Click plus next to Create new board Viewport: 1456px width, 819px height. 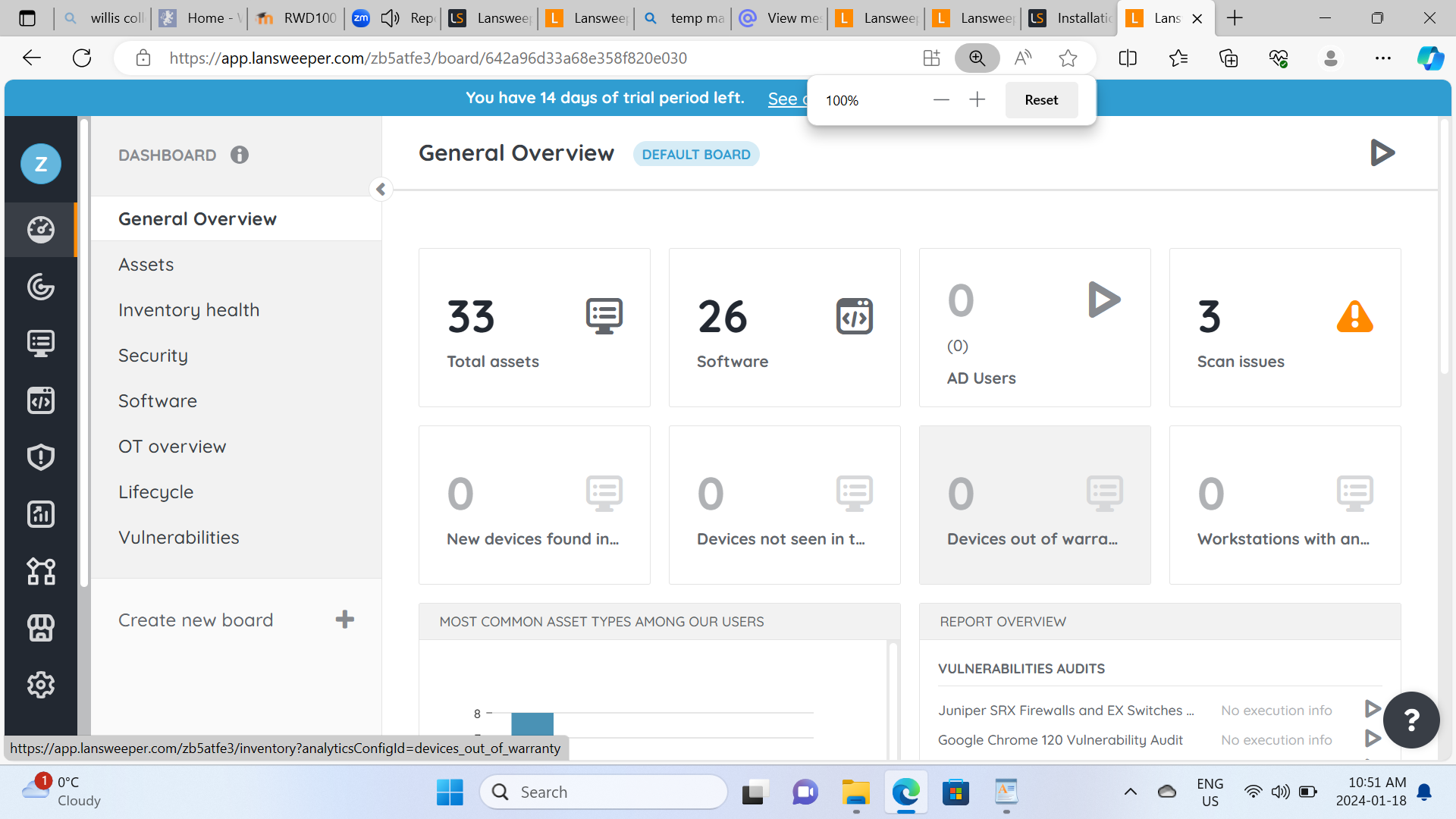click(x=345, y=620)
